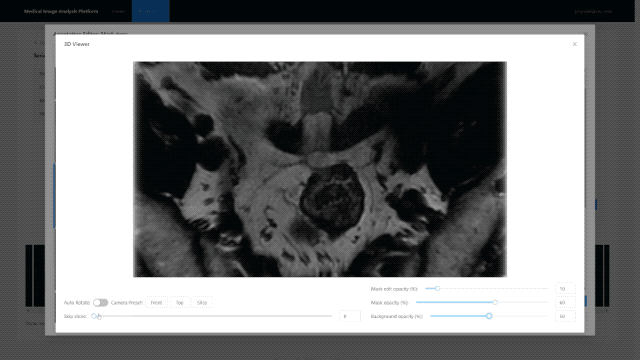This screenshot has width=640, height=360.
Task: Select the Top camera preset
Action: coord(180,302)
